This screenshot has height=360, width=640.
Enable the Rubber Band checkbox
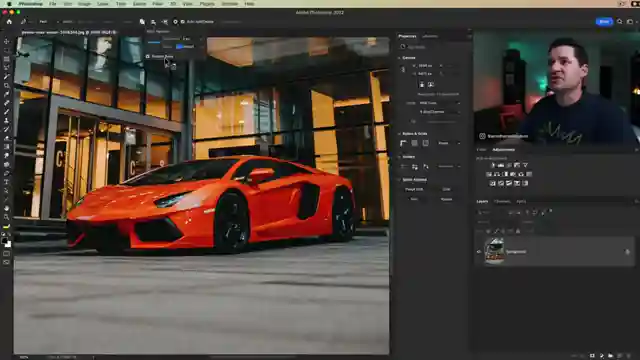point(148,56)
